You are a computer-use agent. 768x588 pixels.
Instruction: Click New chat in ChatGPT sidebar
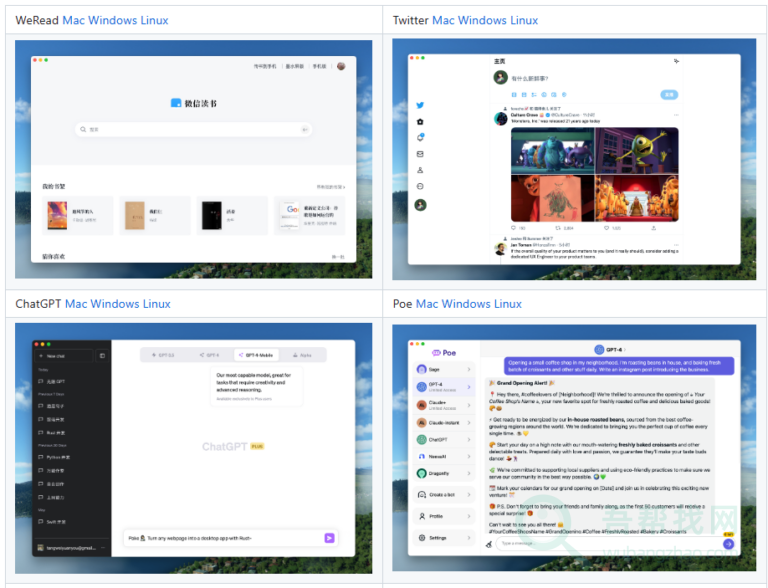[x=56, y=355]
